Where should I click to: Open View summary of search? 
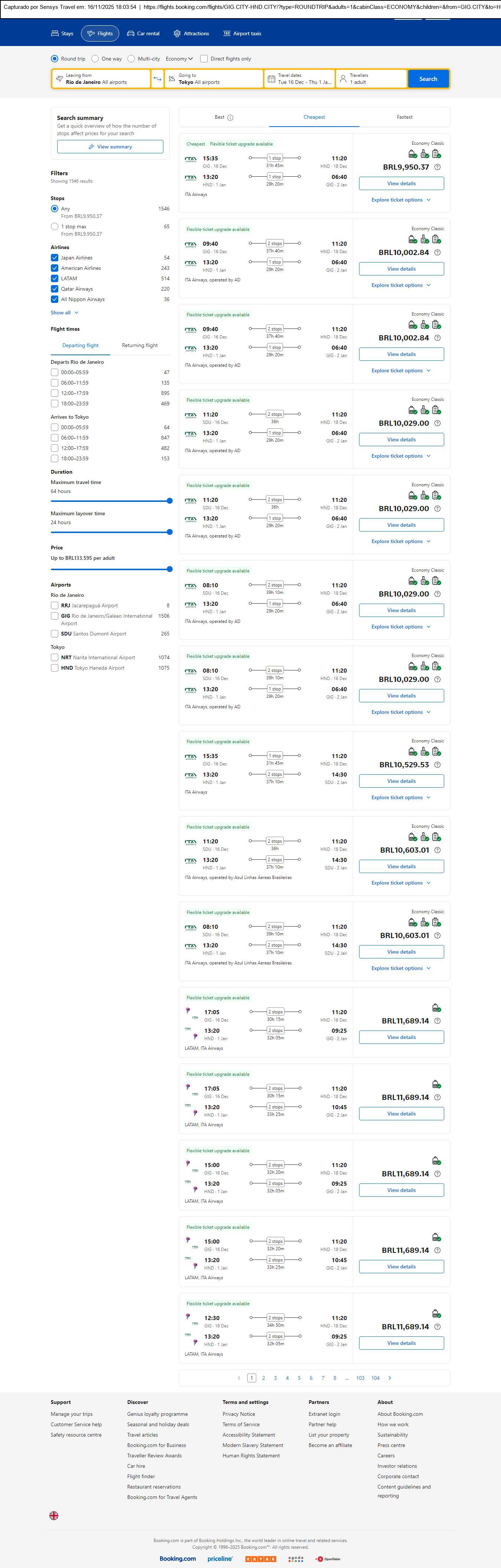pos(110,147)
